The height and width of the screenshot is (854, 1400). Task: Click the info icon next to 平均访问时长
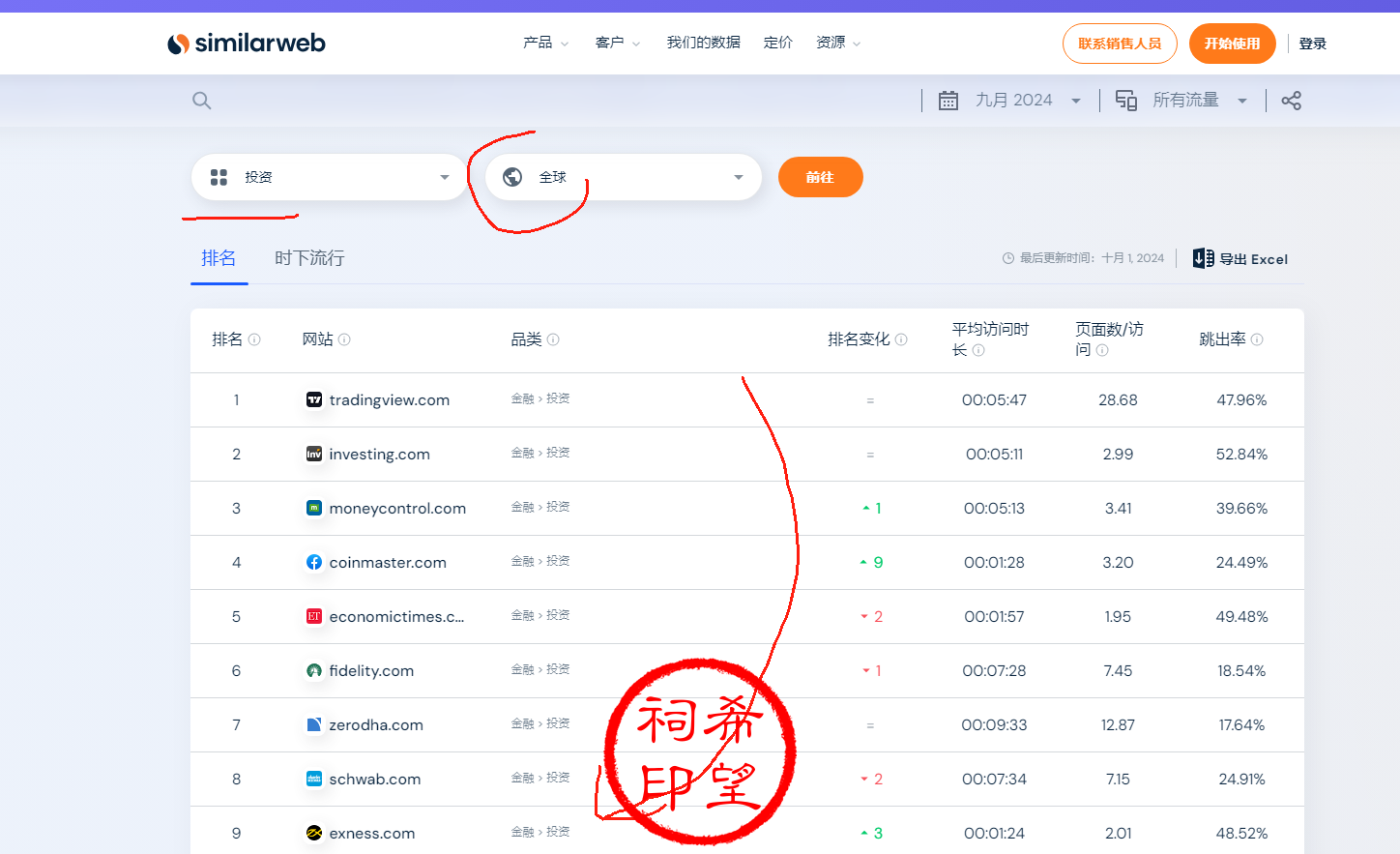click(978, 350)
